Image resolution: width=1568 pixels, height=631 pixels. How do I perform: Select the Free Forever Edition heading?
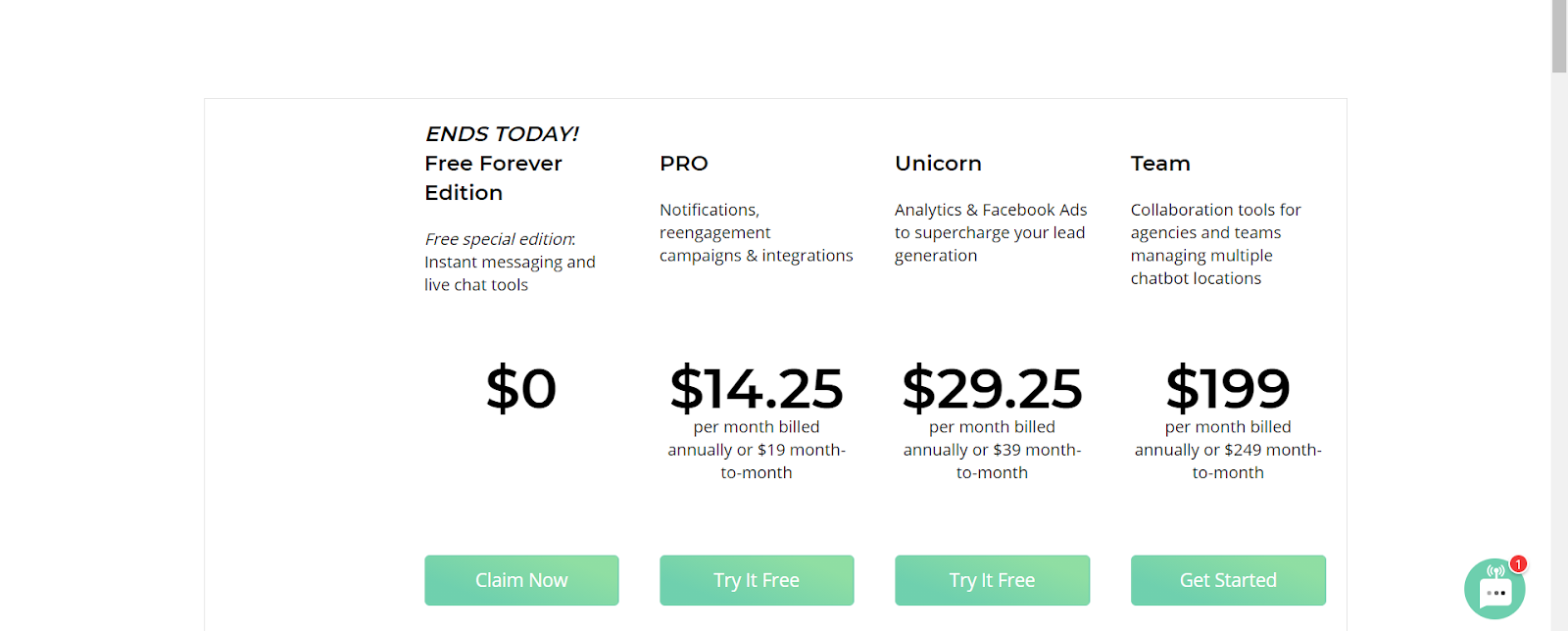tap(493, 177)
